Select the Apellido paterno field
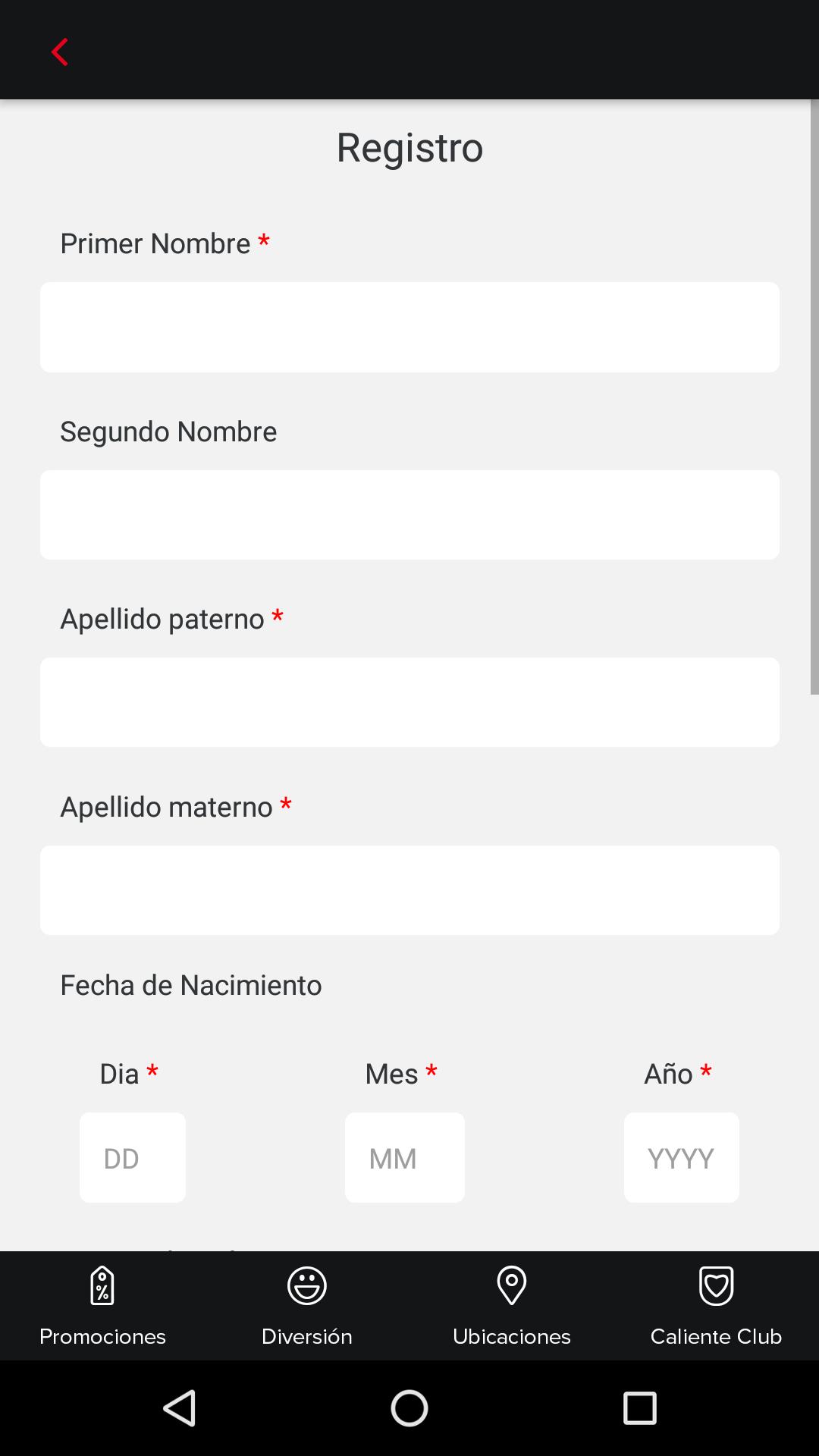 pyautogui.click(x=409, y=702)
